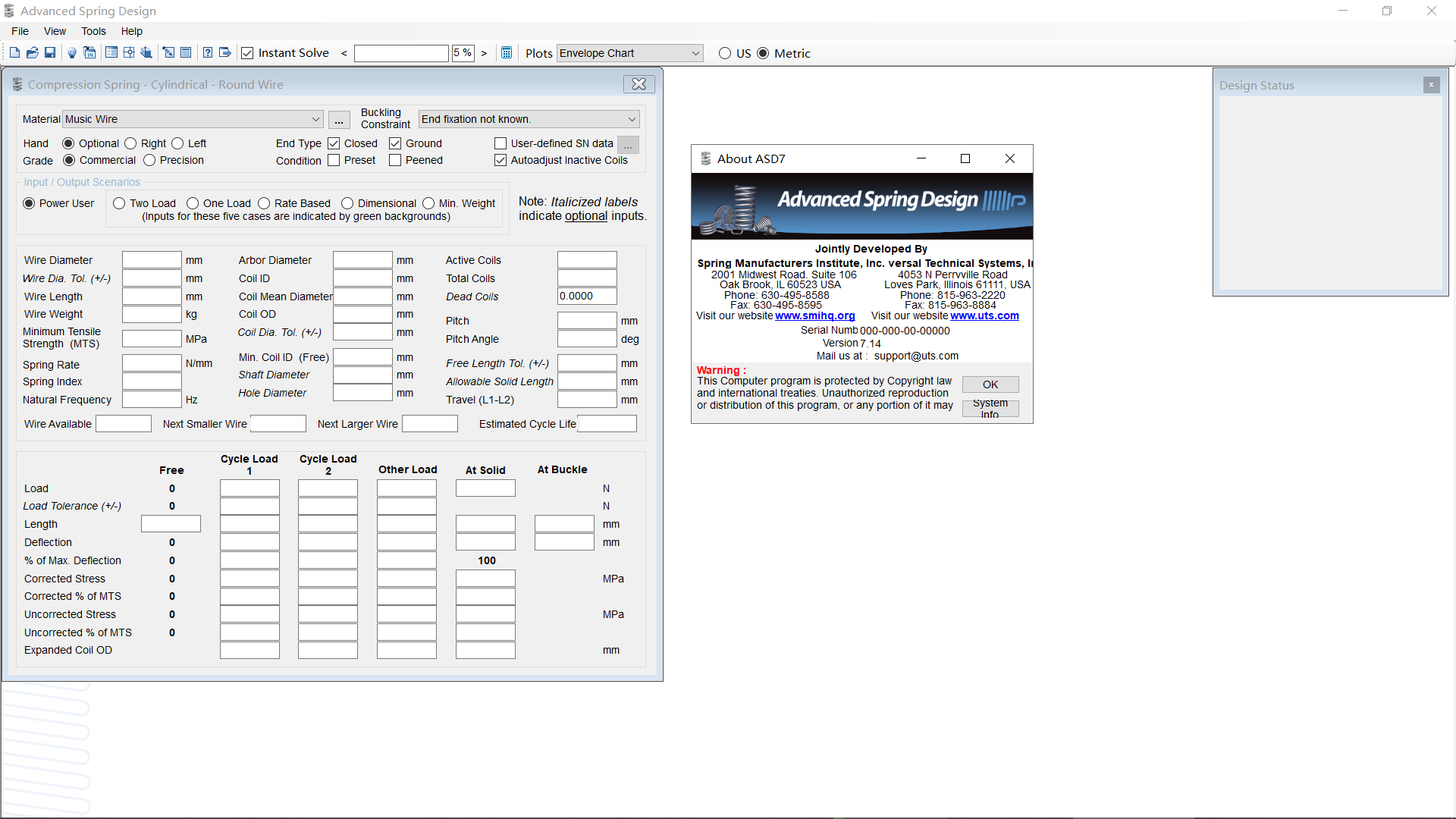Close the Compression Spring window
This screenshot has width=1456, height=819.
pyautogui.click(x=639, y=84)
